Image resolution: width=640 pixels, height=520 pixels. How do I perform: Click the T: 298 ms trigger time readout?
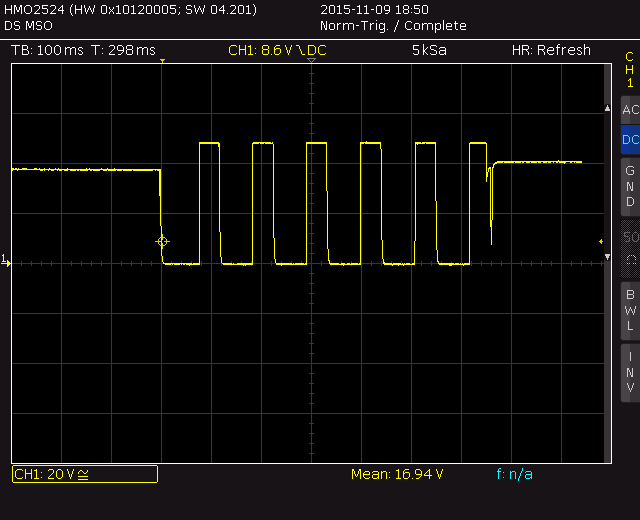click(x=124, y=50)
